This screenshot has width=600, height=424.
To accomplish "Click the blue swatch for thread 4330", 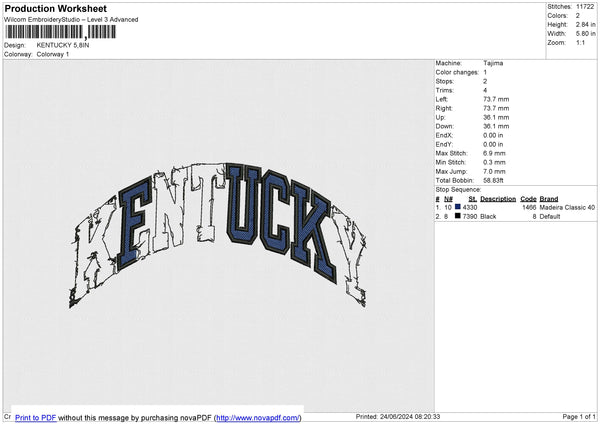I will pyautogui.click(x=458, y=207).
